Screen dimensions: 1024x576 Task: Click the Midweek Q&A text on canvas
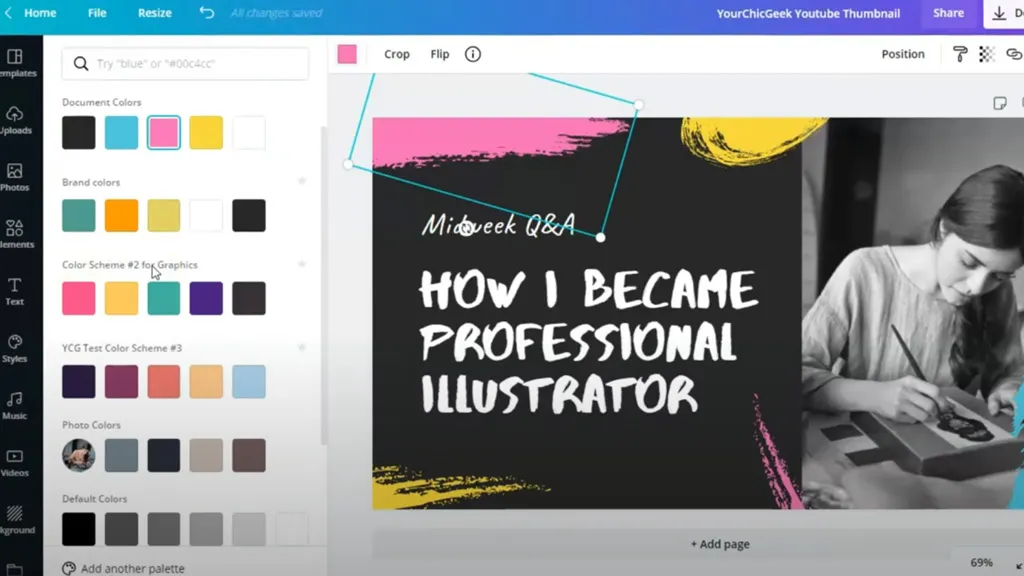pos(500,225)
